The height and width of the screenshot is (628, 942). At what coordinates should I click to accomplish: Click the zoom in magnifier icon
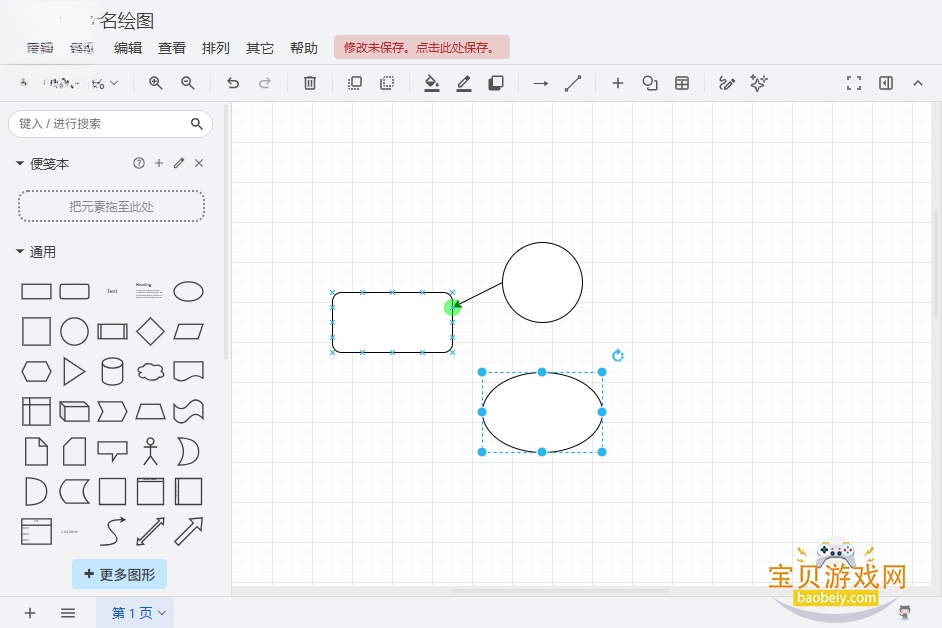[156, 83]
